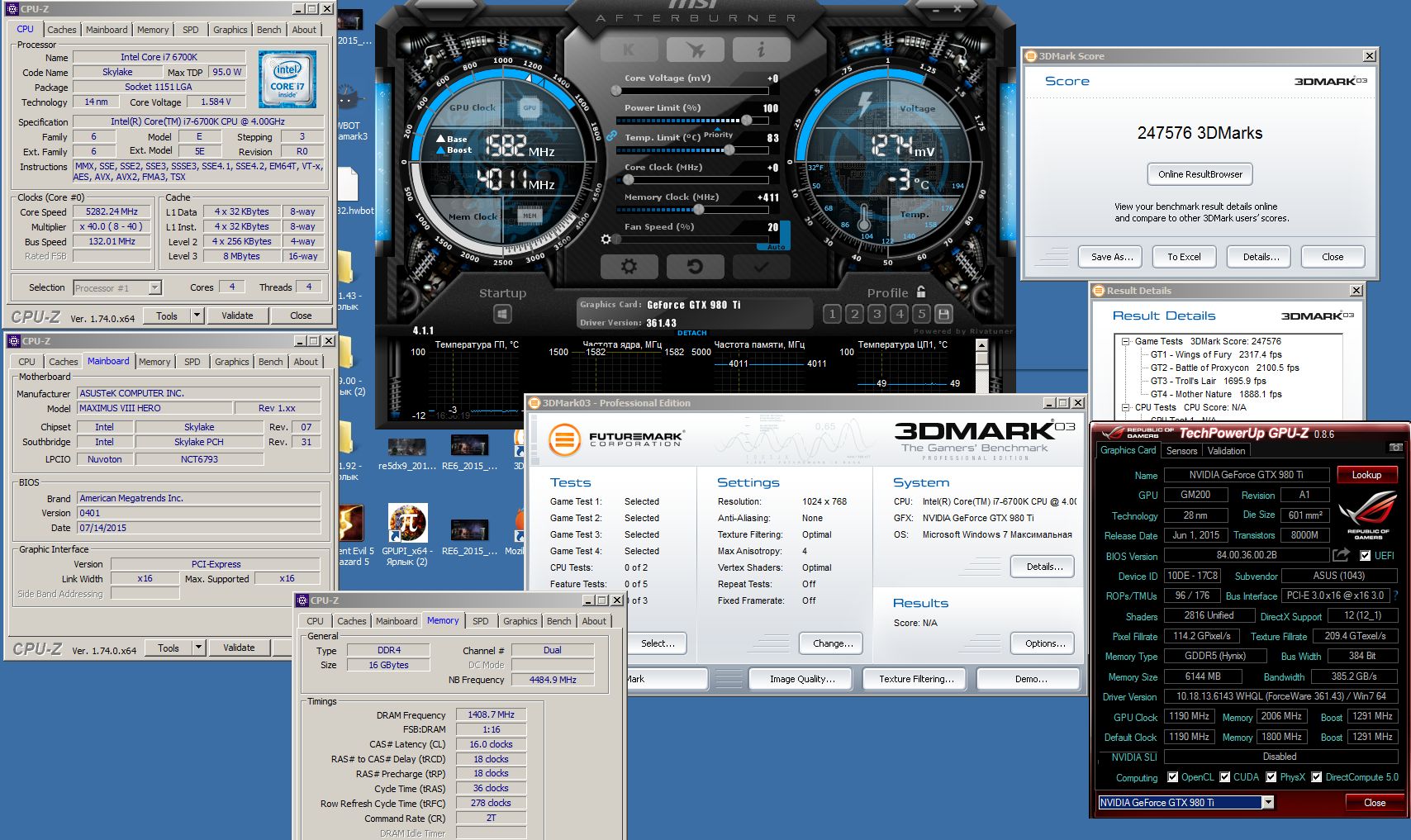Screen dimensions: 1411x840
Task: Click the Profile lock icon in Afterburner
Action: point(921,292)
